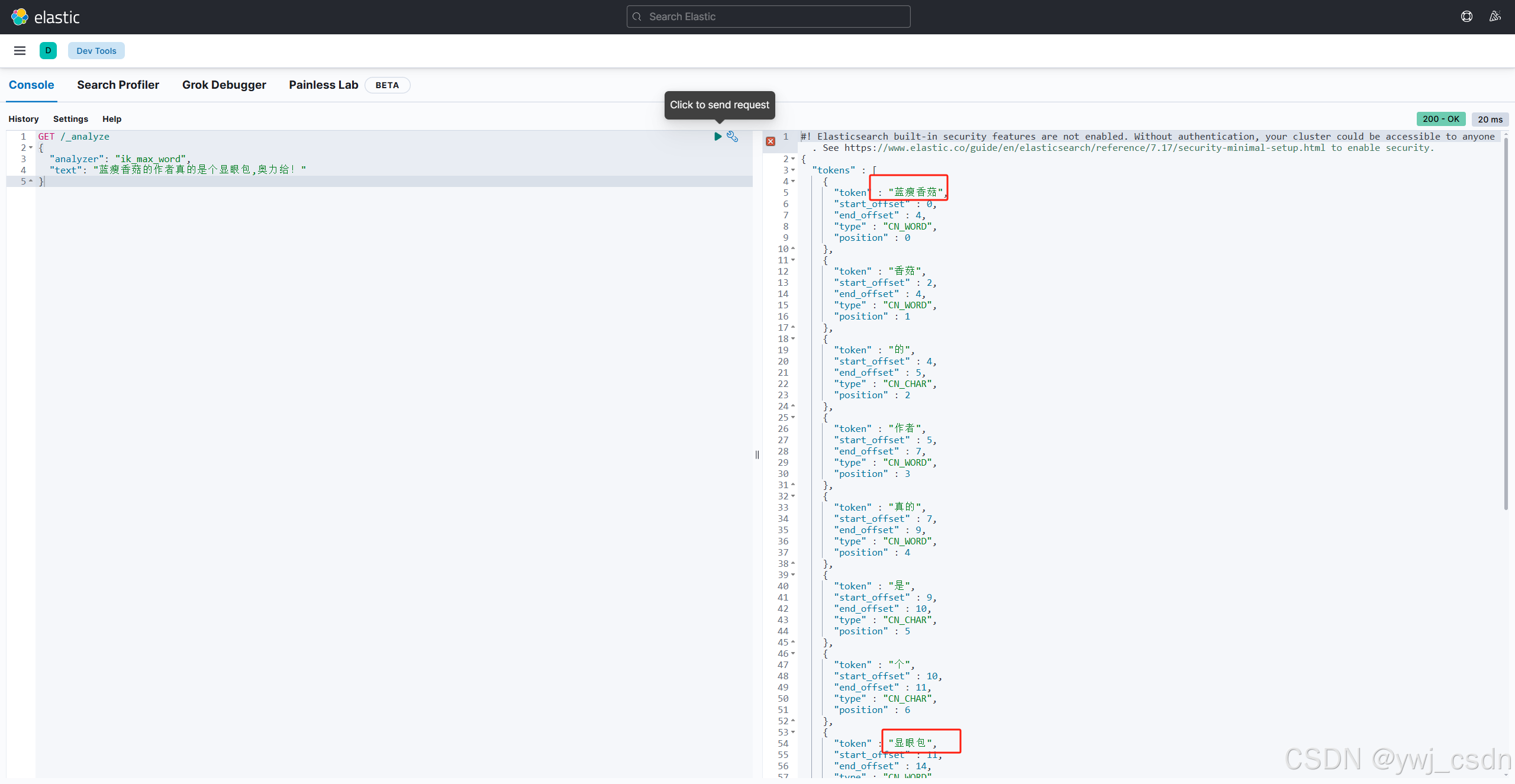Click the panel resize divider handle
Image resolution: width=1515 pixels, height=784 pixels.
(x=757, y=454)
